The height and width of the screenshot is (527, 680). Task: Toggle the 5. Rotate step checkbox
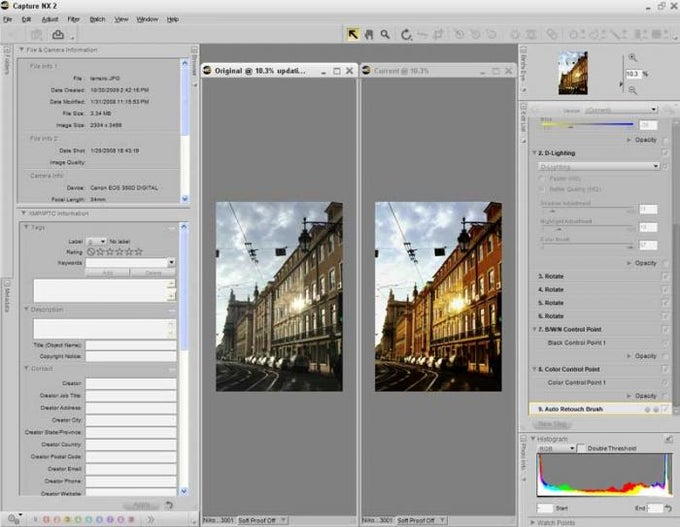click(x=665, y=302)
